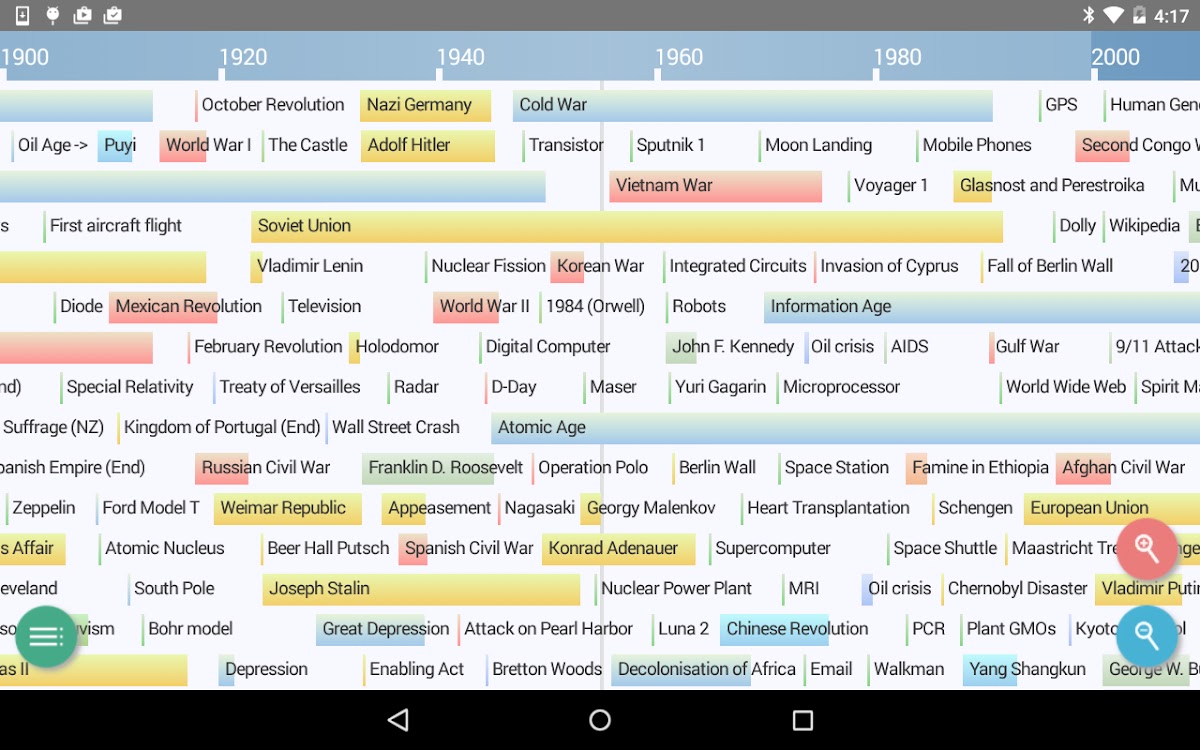This screenshot has height=750, width=1200.
Task: Tap the Bluetooth icon in status bar
Action: [x=1089, y=15]
